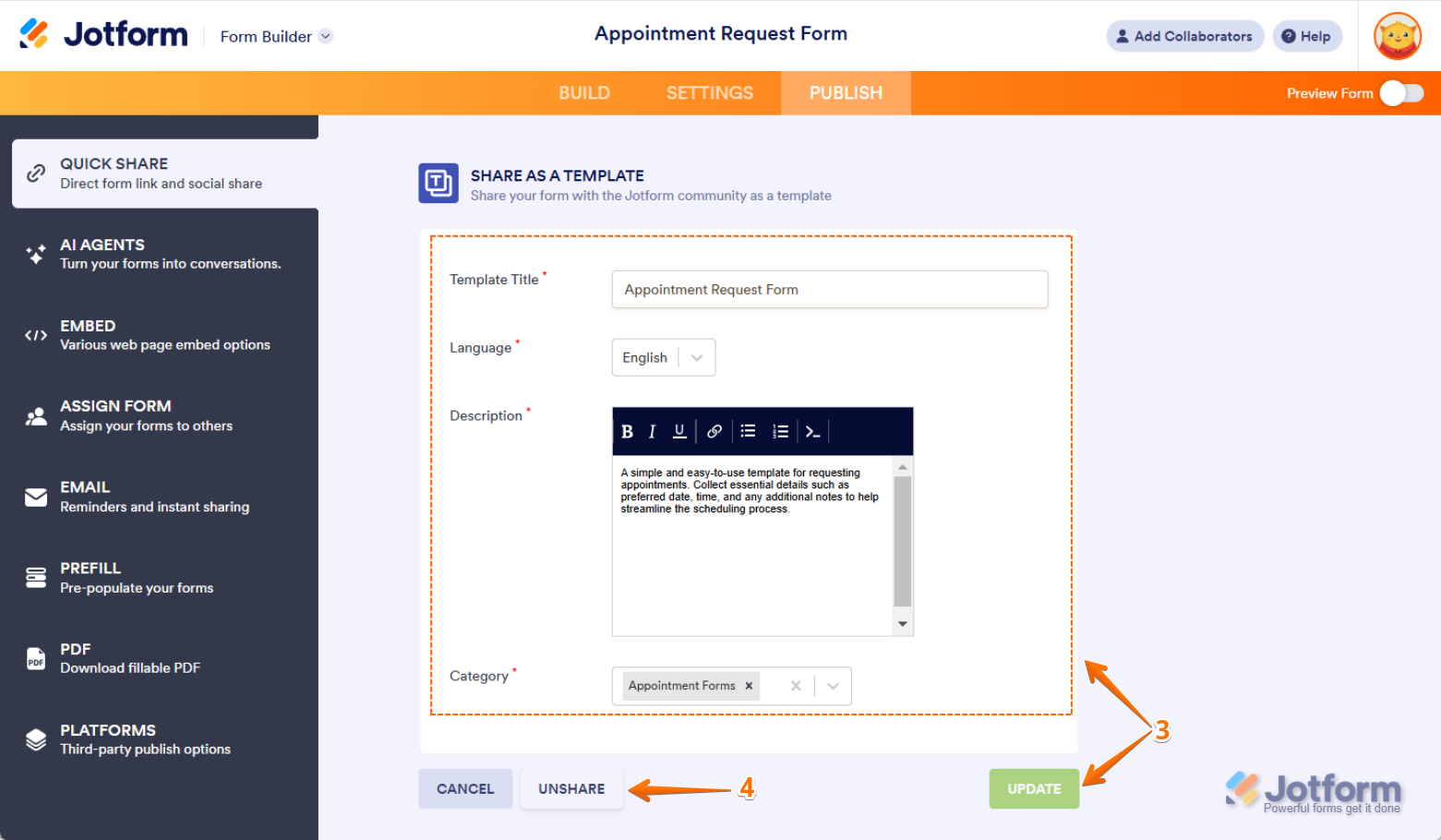Click the PDF file icon

[36, 658]
